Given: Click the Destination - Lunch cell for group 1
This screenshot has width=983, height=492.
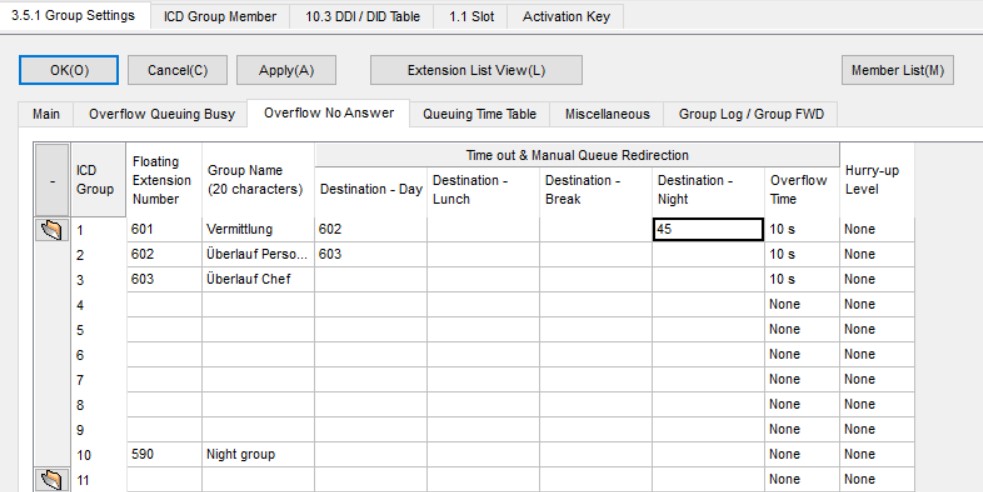Looking at the screenshot, I should coord(483,229).
